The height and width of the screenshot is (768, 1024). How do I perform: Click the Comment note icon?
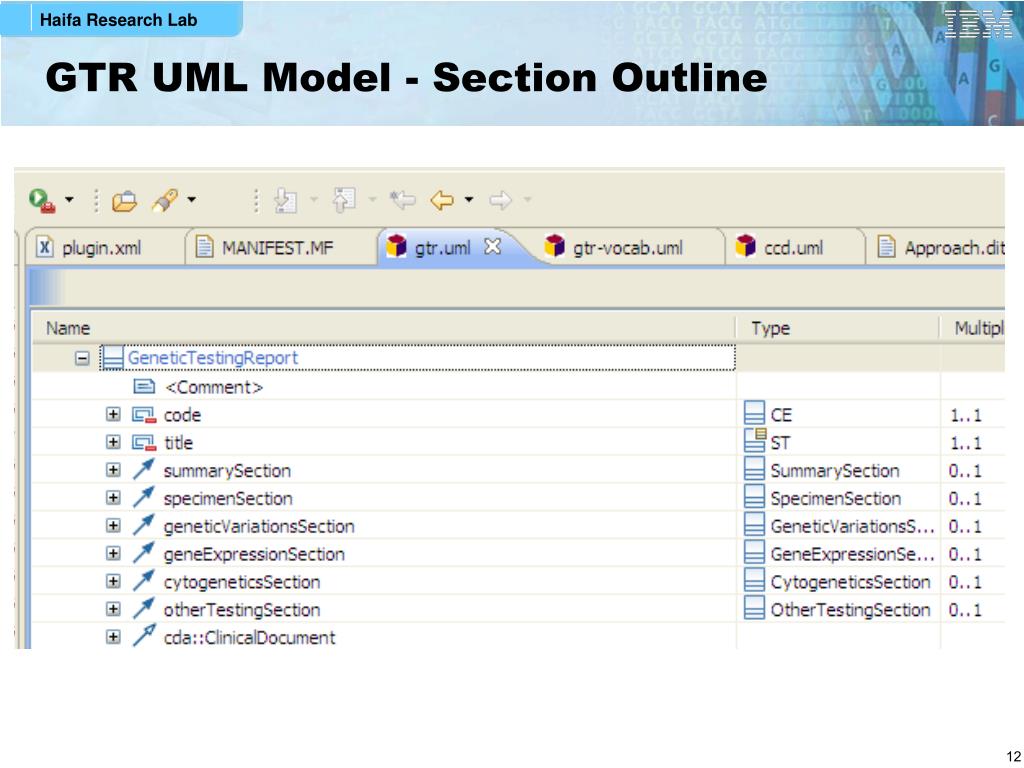144,387
